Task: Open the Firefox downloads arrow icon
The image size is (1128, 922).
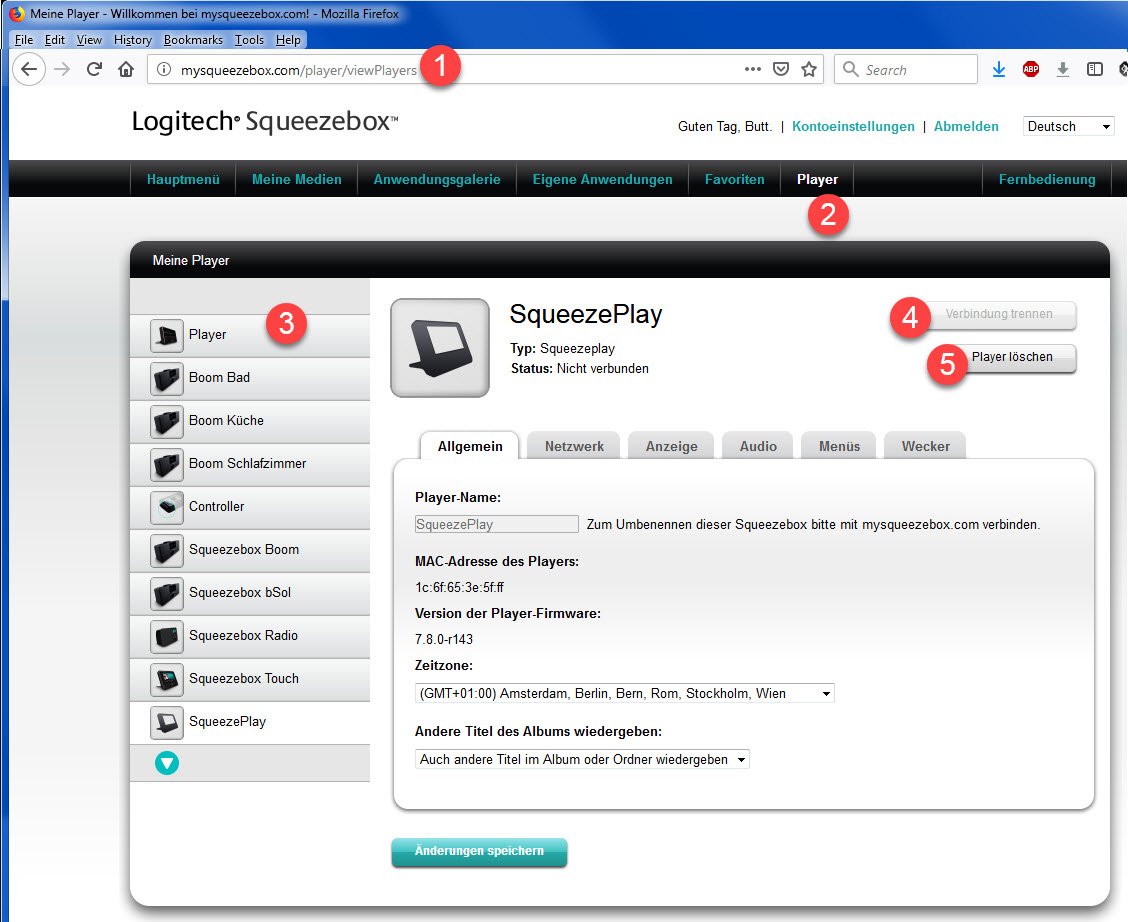Action: pyautogui.click(x=998, y=69)
